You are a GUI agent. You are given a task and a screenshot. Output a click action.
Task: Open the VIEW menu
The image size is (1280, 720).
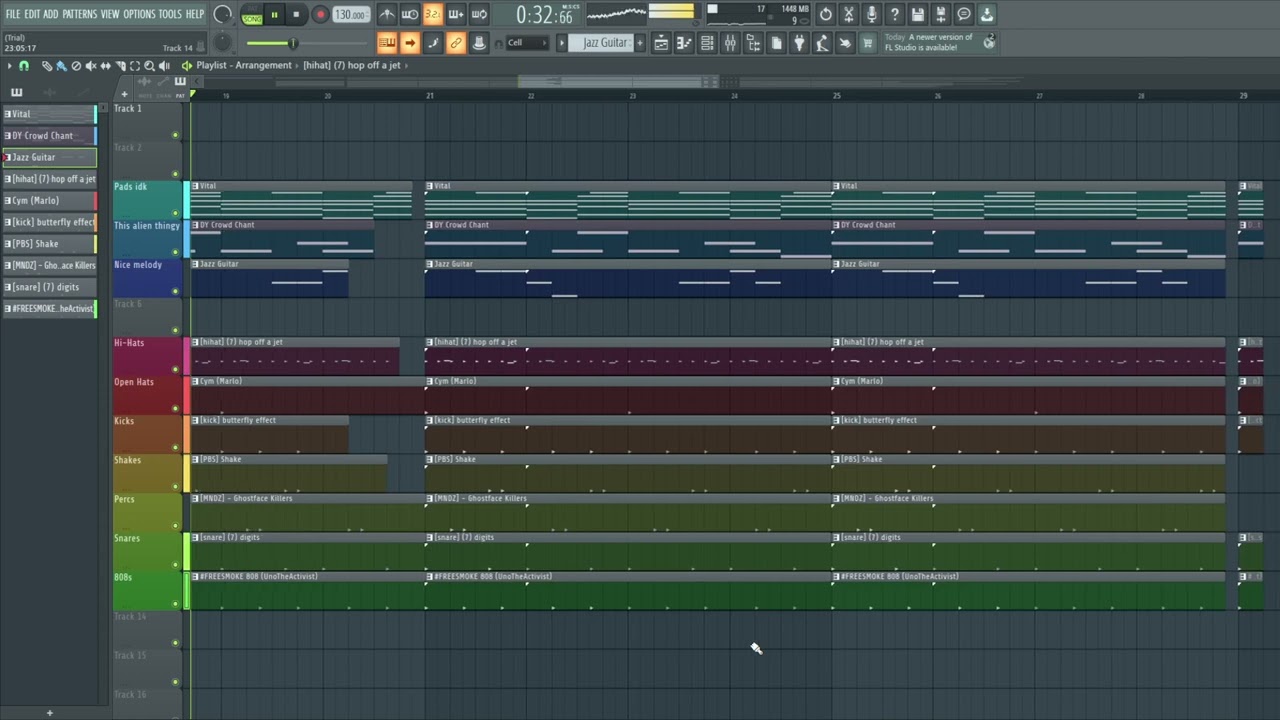tap(110, 14)
